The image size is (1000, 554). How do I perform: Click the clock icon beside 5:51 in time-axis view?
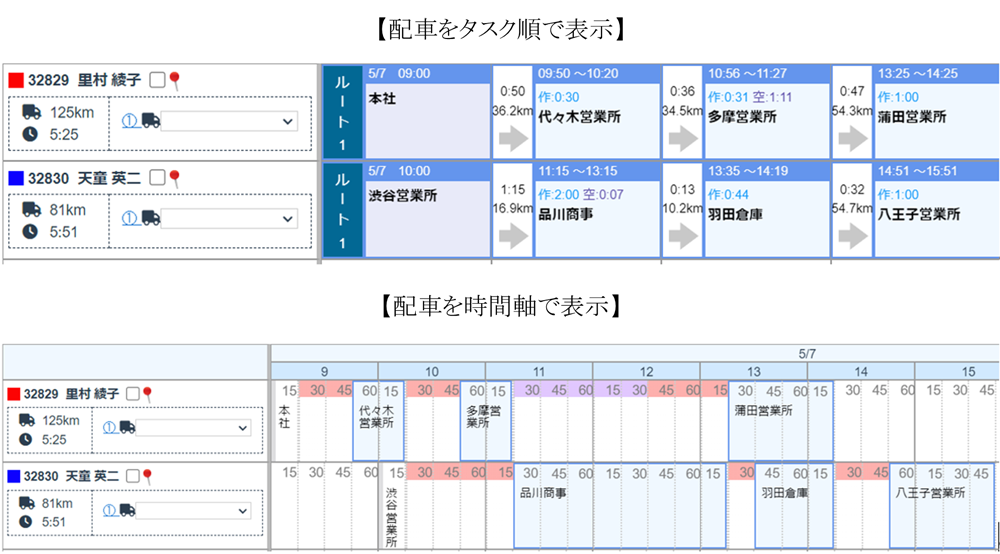pyautogui.click(x=26, y=521)
